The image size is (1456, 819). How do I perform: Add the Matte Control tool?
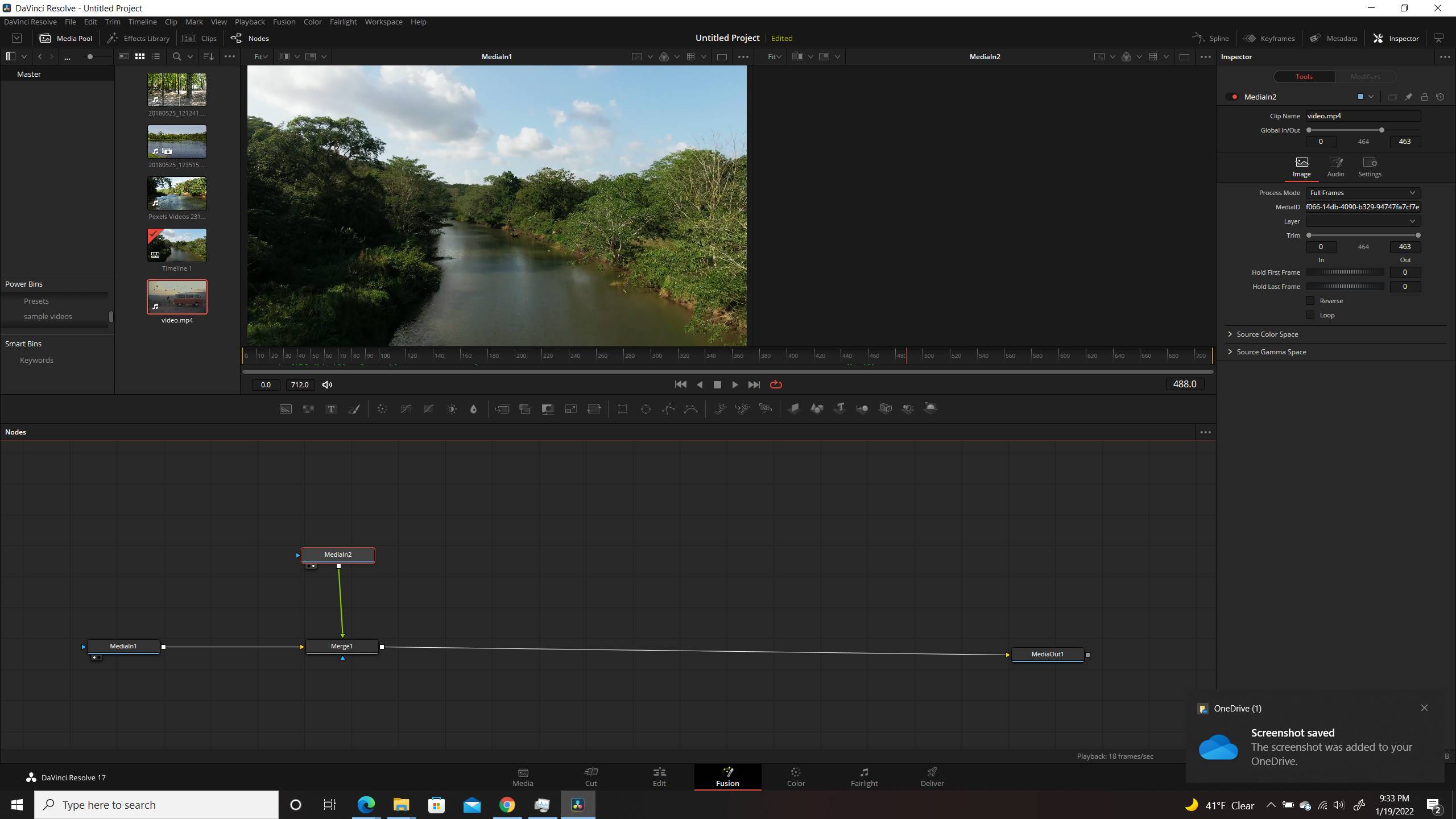pyautogui.click(x=548, y=408)
